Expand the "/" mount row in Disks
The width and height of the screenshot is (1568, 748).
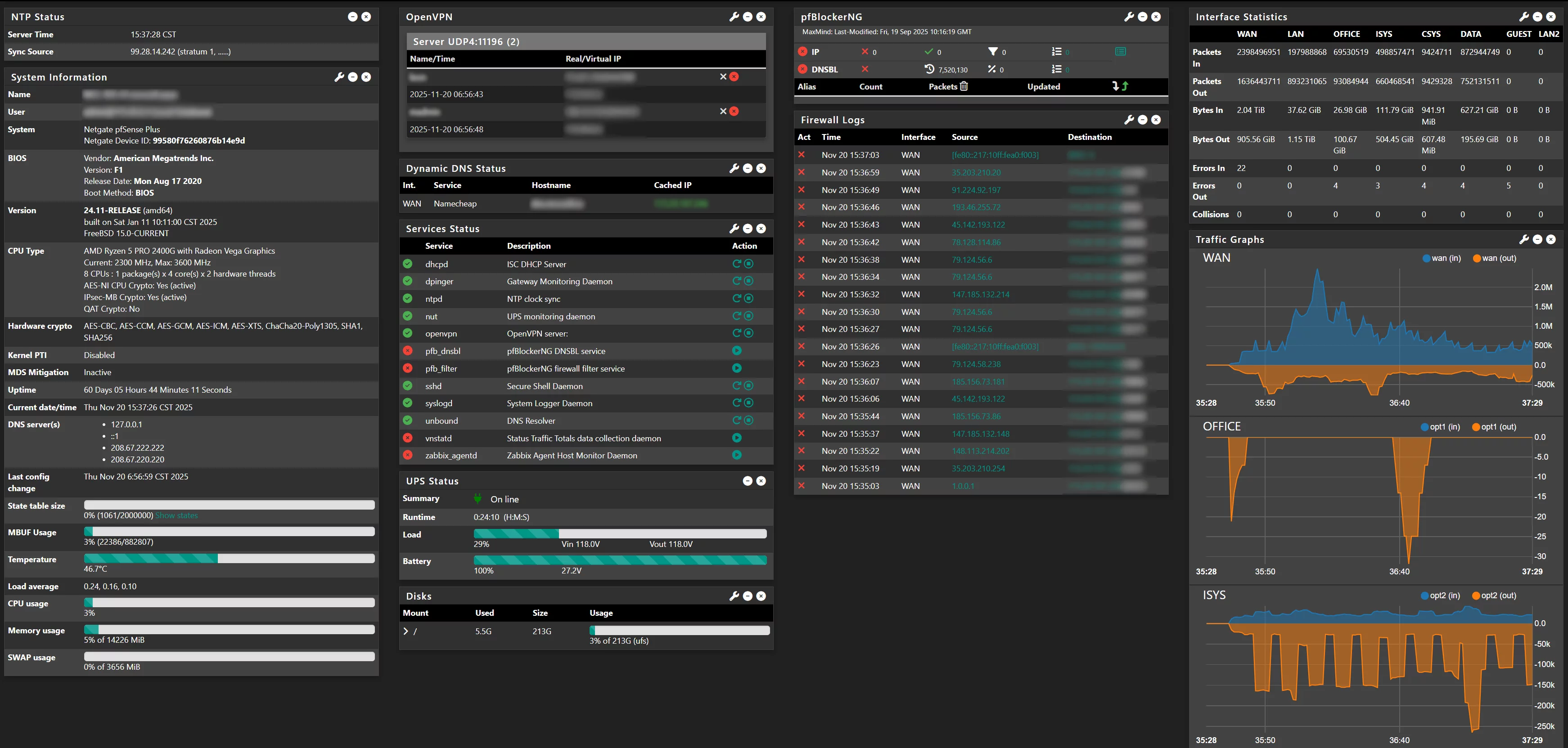point(406,631)
